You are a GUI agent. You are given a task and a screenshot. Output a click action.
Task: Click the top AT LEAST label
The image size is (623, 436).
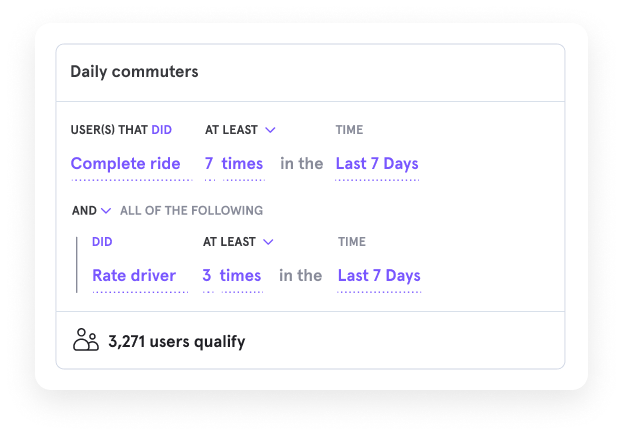231,130
